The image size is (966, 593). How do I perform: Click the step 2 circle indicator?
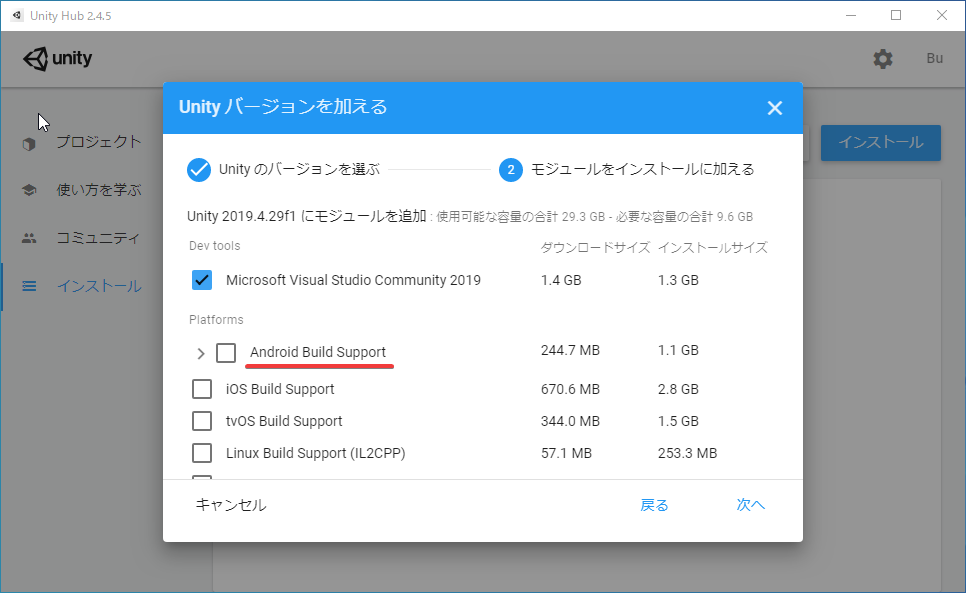(x=510, y=169)
